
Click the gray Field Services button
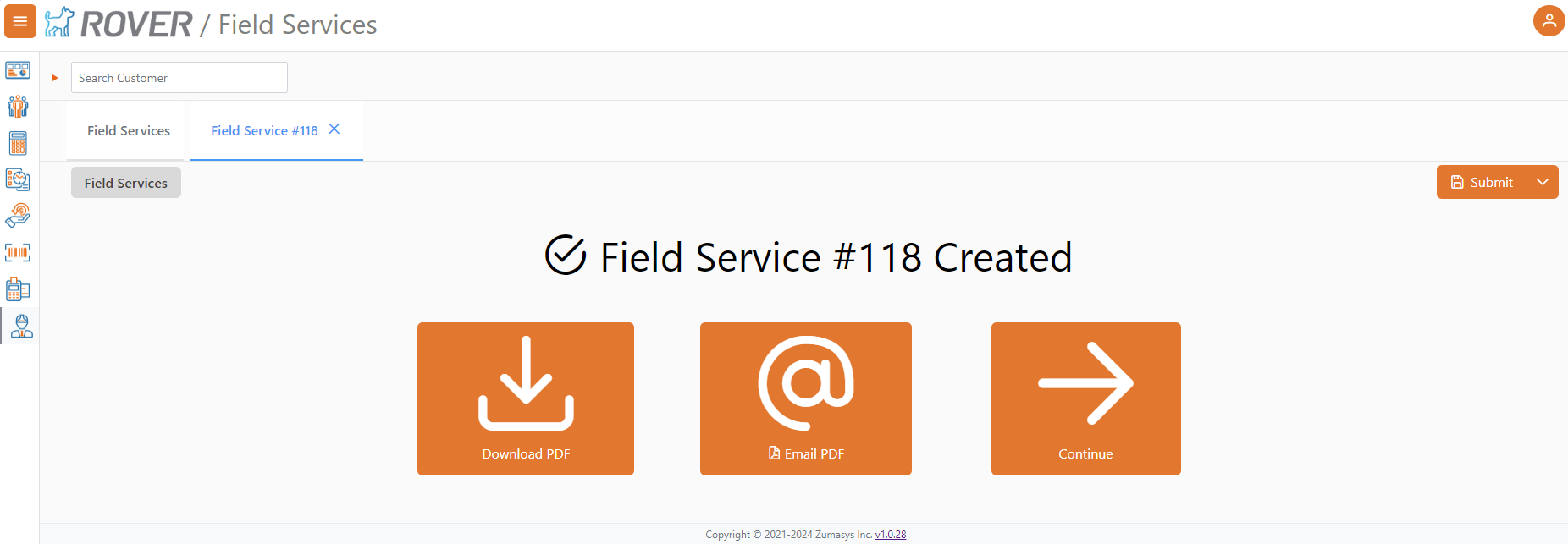point(126,183)
